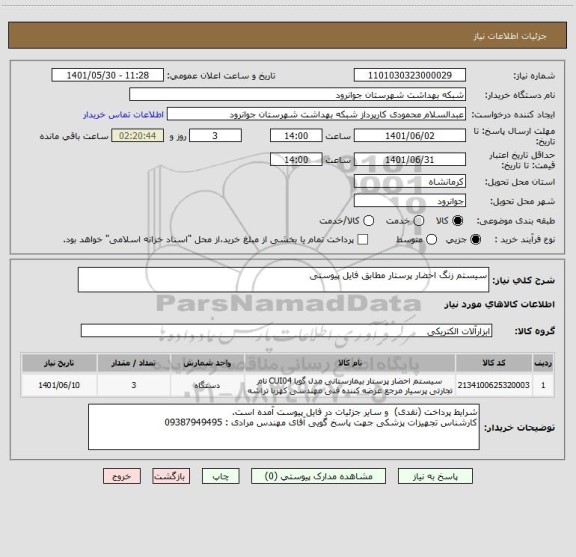The height and width of the screenshot is (557, 576).
Task: Click the response deadline date 1401/06/02
Action: coord(410,136)
